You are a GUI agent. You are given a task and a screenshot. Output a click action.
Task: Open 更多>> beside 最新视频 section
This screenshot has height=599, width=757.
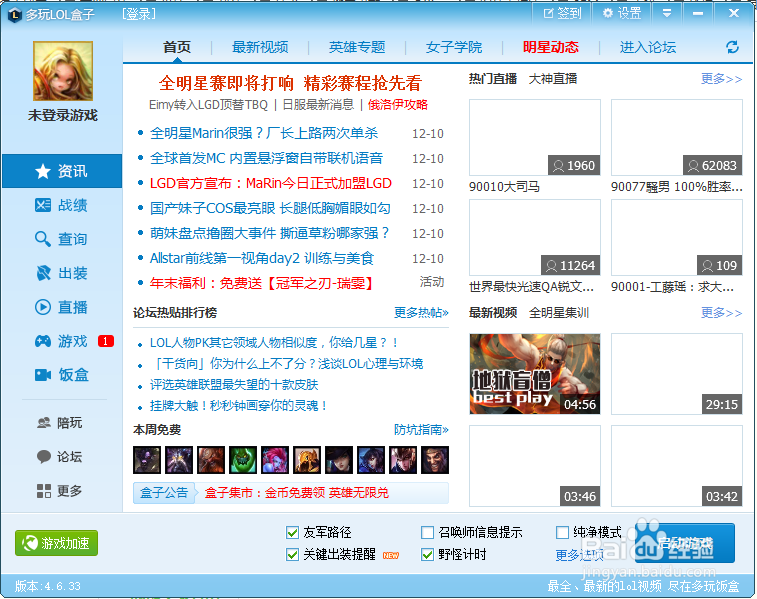coord(721,313)
